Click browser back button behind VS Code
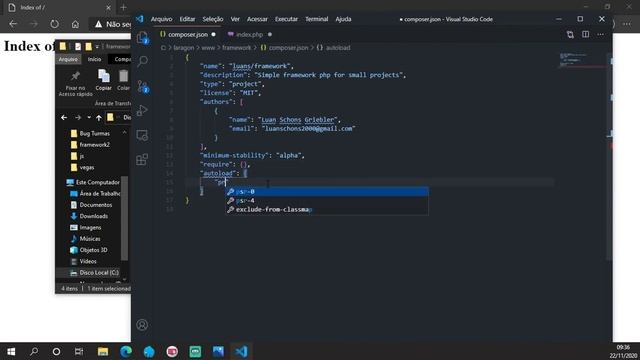This screenshot has height=360, width=640. (13, 24)
